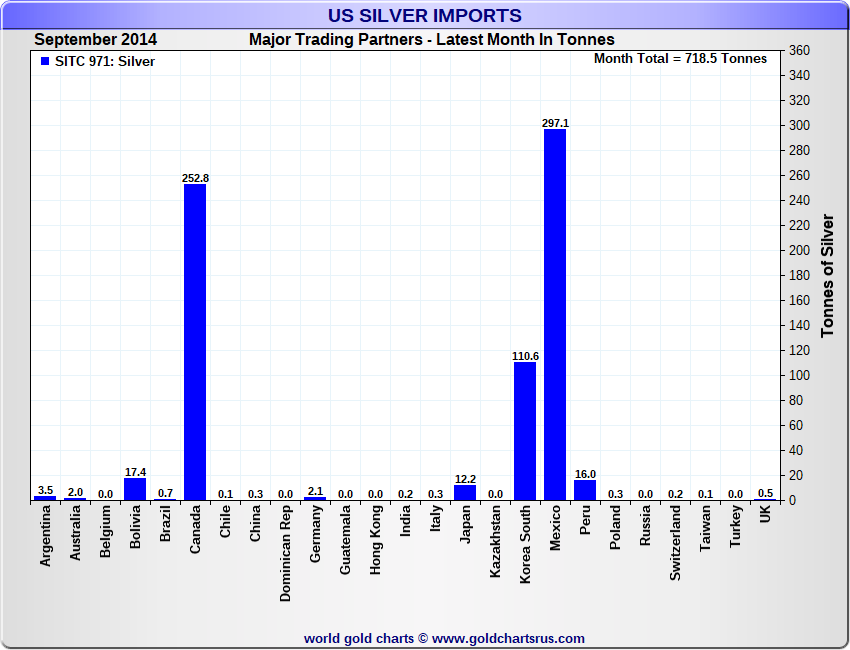Screen dimensions: 850x650
Task: Click the Tonnes of Silver axis title
Action: coord(827,275)
